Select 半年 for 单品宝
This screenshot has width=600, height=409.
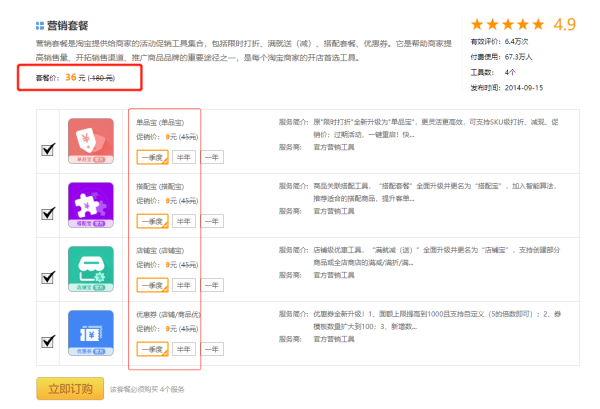[184, 157]
